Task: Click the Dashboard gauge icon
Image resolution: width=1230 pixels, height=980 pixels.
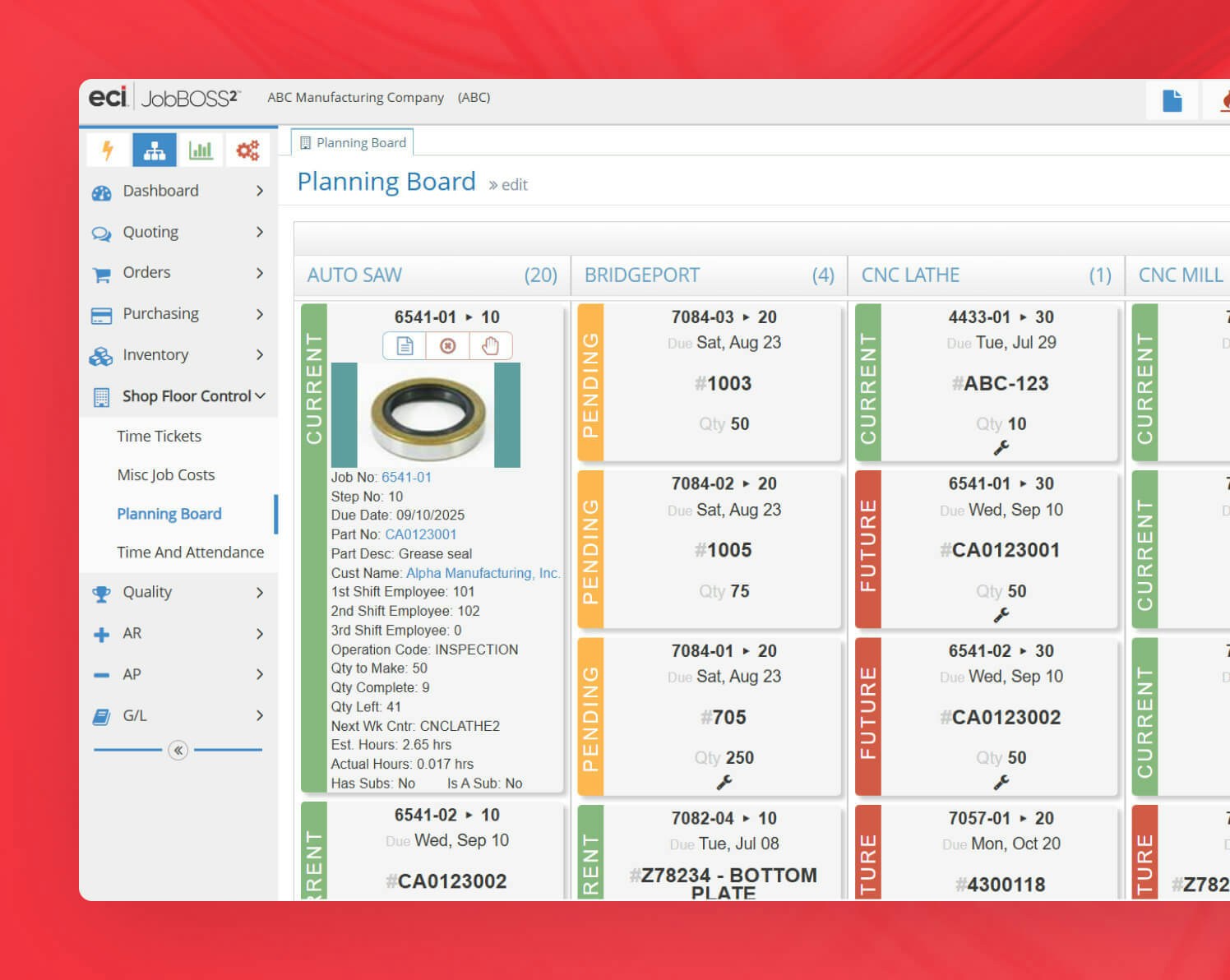Action: tap(101, 192)
